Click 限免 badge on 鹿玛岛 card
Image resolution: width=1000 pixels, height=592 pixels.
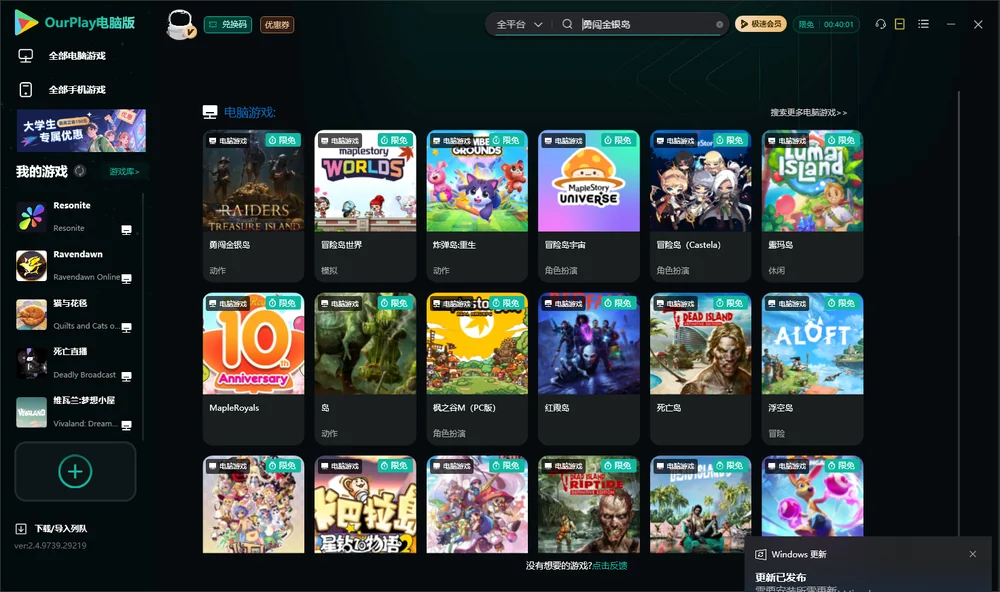842,140
